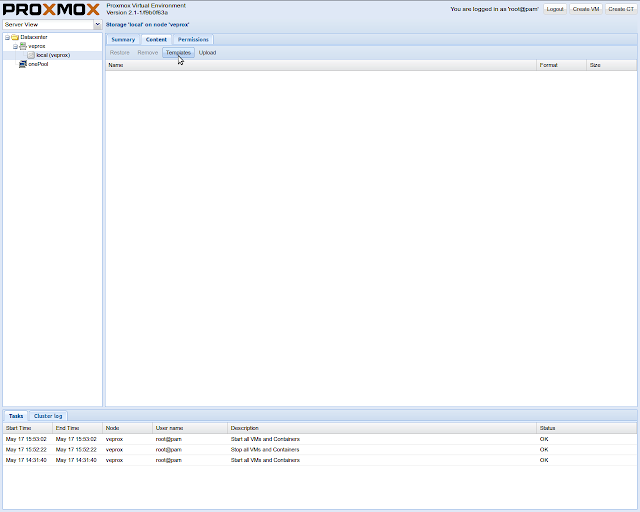Sort tasks by Description column

(382, 428)
